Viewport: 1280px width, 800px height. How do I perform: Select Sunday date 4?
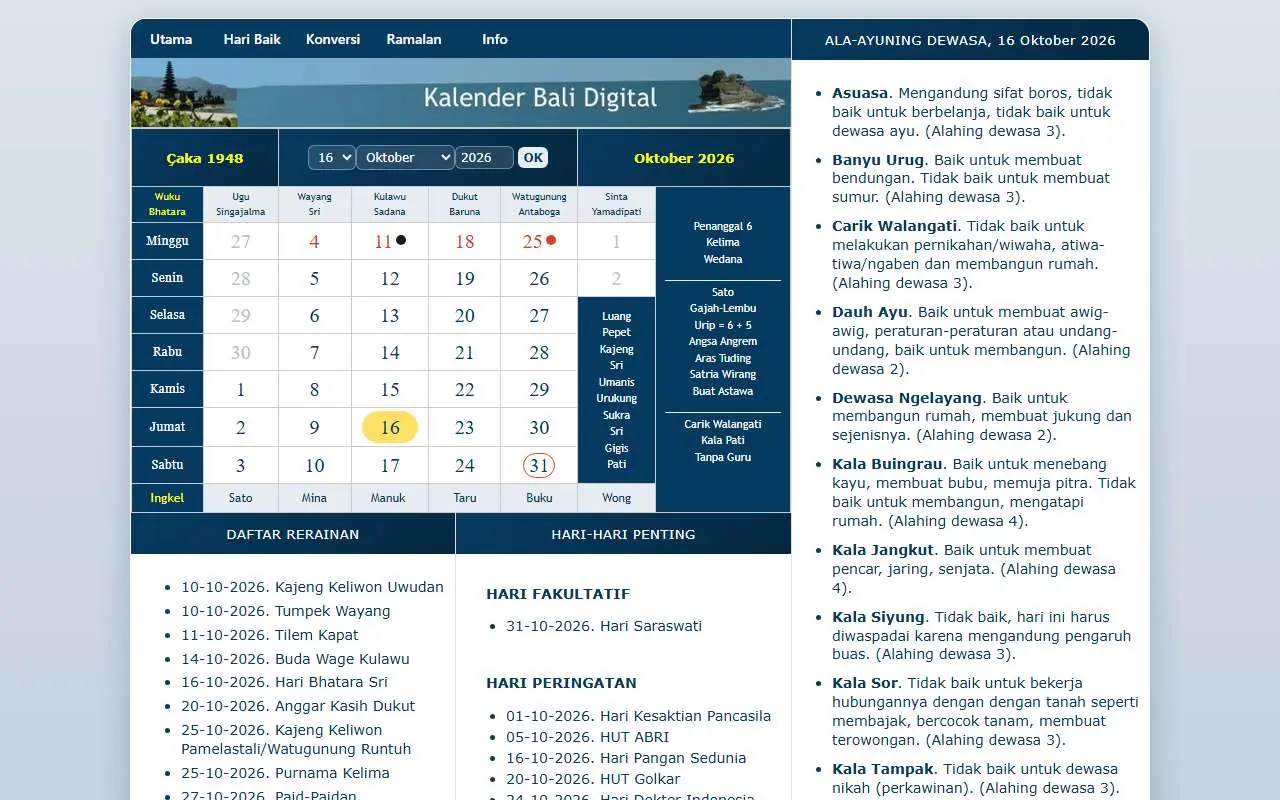tap(314, 241)
